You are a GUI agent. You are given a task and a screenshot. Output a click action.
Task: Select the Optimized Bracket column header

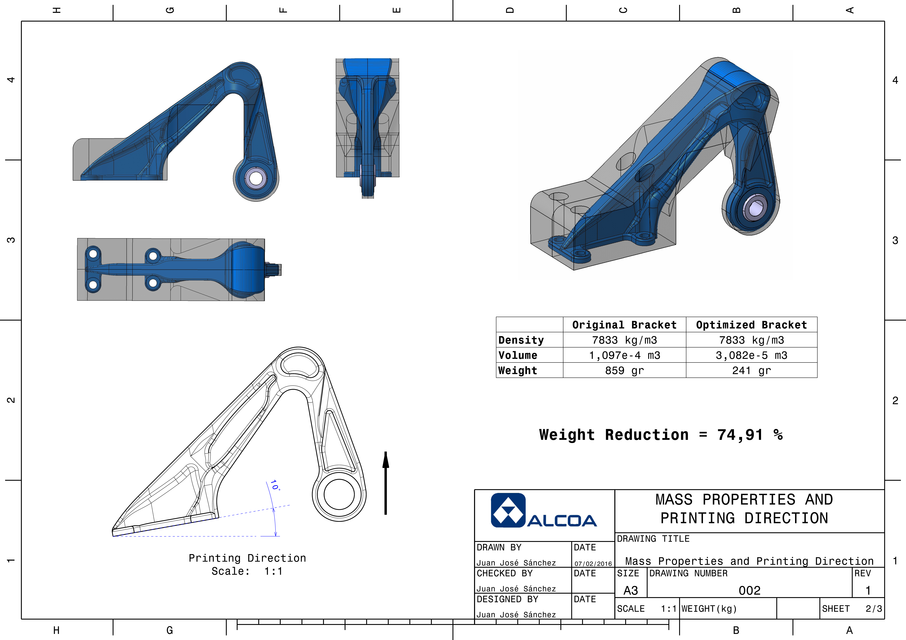click(x=753, y=324)
